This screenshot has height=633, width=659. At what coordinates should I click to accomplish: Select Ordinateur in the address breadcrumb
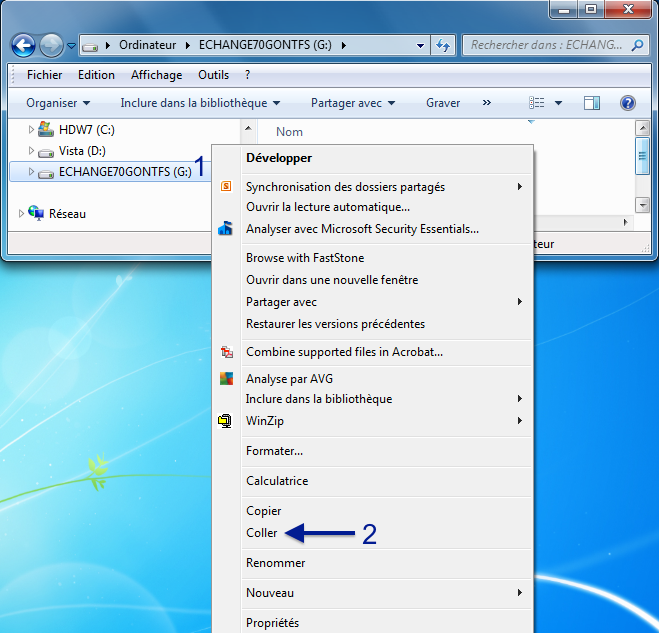pyautogui.click(x=148, y=45)
